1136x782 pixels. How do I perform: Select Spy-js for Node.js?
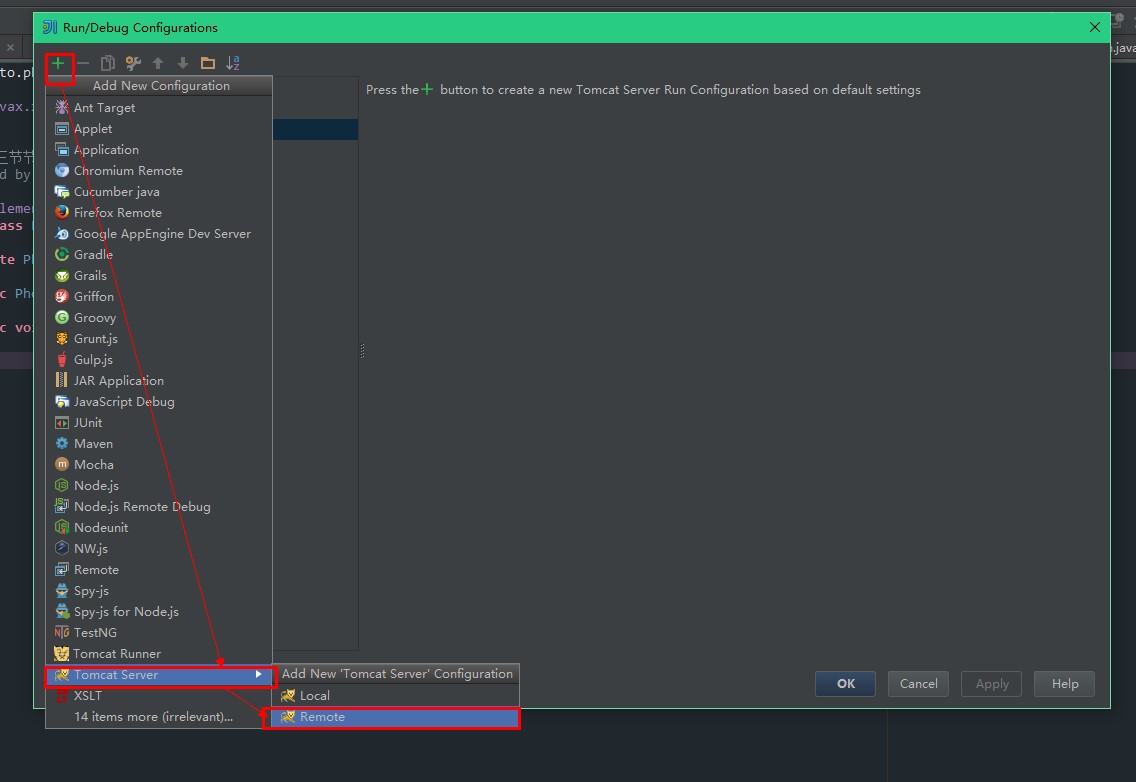click(159, 612)
